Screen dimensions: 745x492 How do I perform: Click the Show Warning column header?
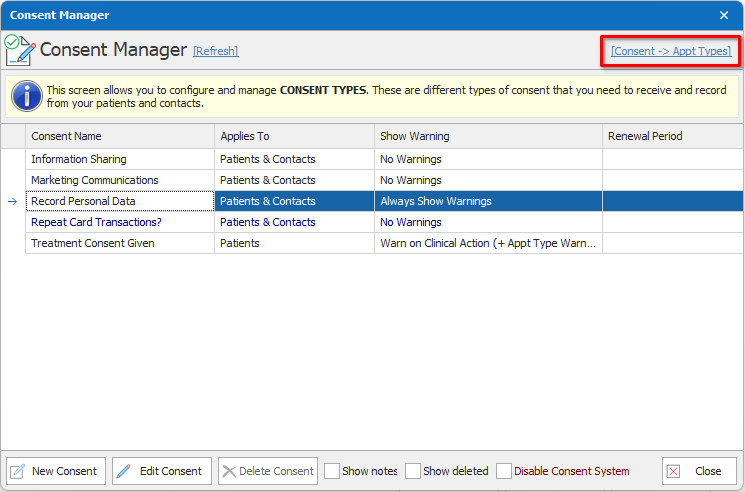coord(488,136)
